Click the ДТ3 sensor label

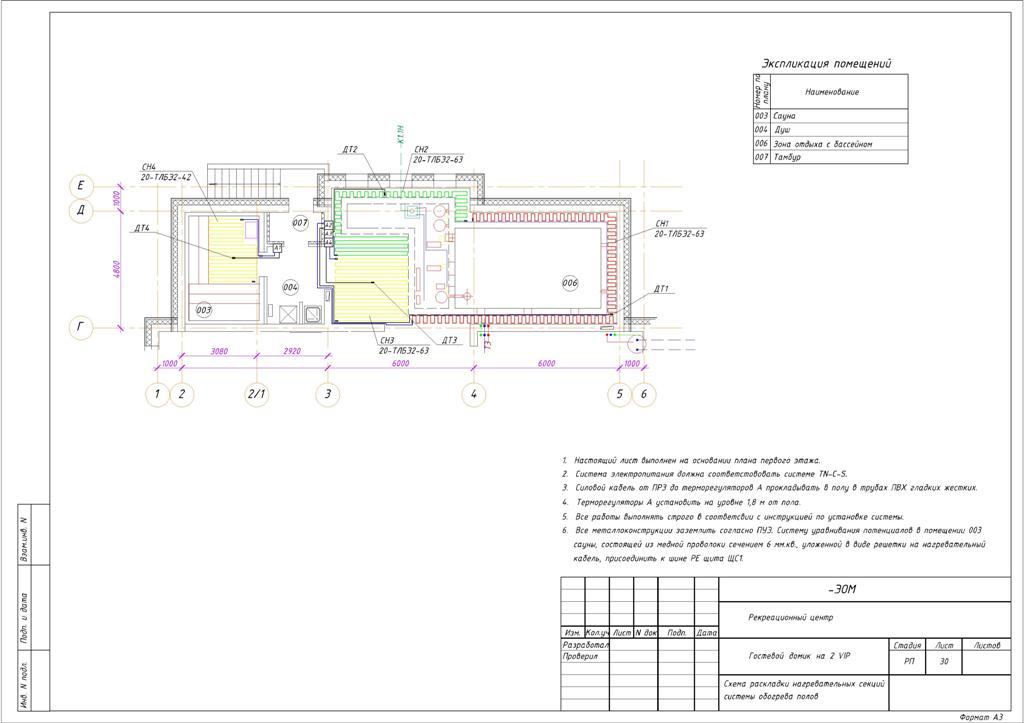[x=449, y=340]
